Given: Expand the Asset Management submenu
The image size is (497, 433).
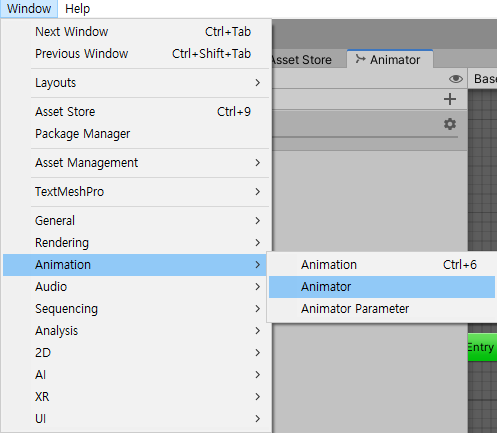Looking at the screenshot, I should [136, 163].
